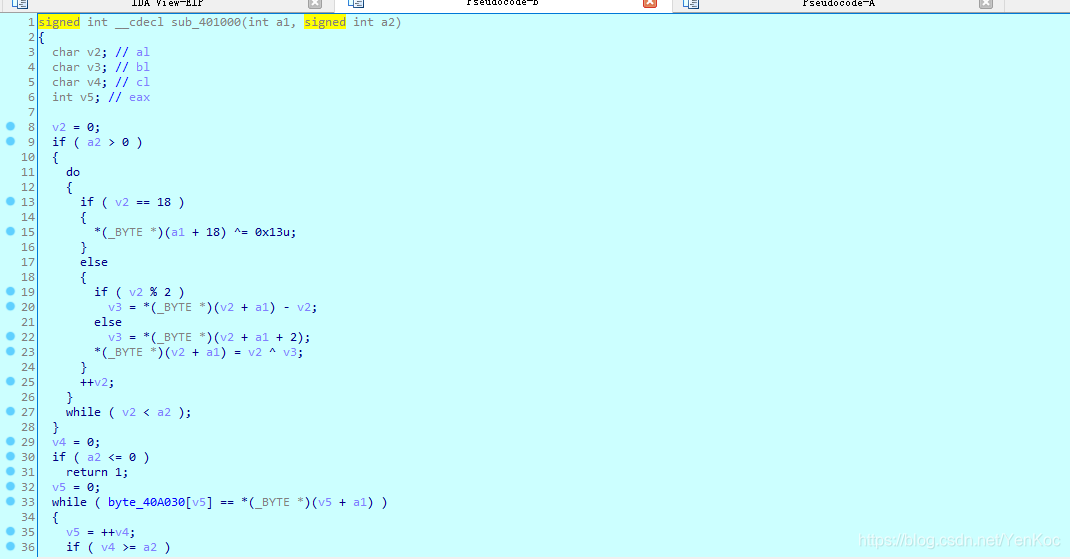The width and height of the screenshot is (1070, 559).
Task: Set breakpoint dot on line 30
Action: click(x=10, y=457)
